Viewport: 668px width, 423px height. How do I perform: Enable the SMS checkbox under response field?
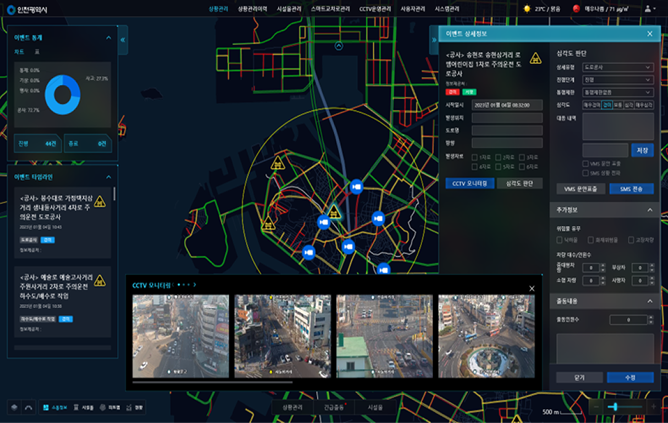click(585, 173)
